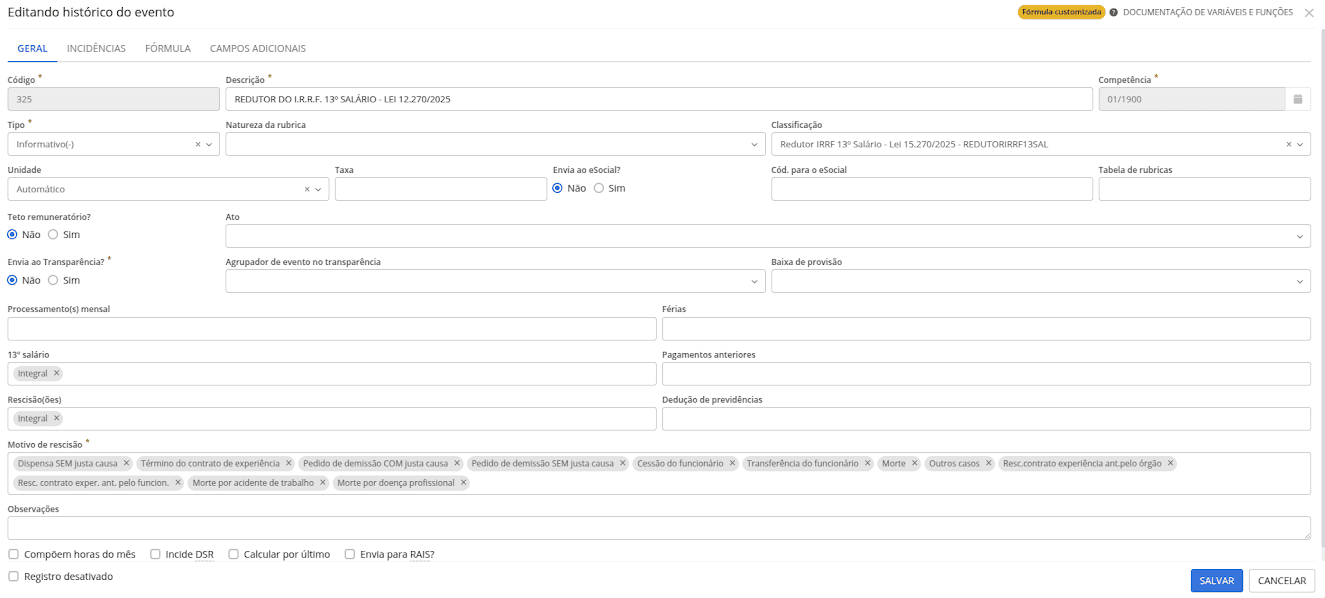
Task: Remove the Outros casos rescission tag
Action: click(x=988, y=463)
